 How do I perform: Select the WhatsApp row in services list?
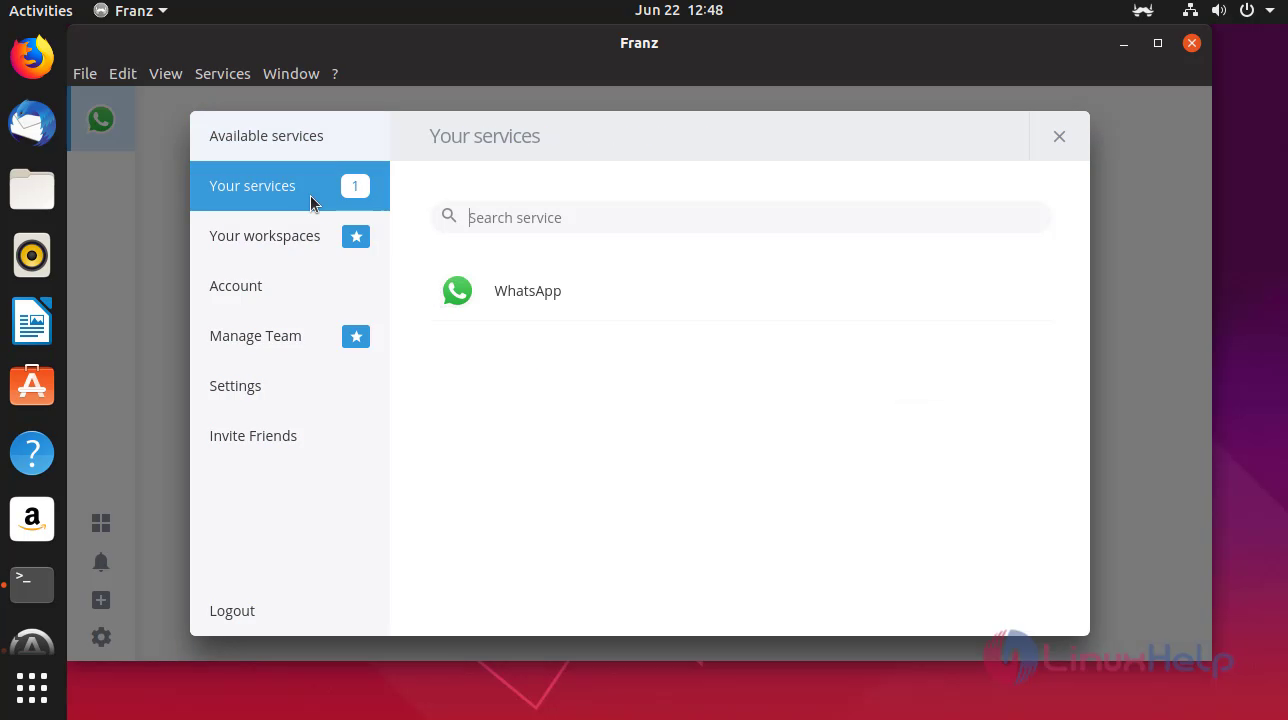point(742,291)
